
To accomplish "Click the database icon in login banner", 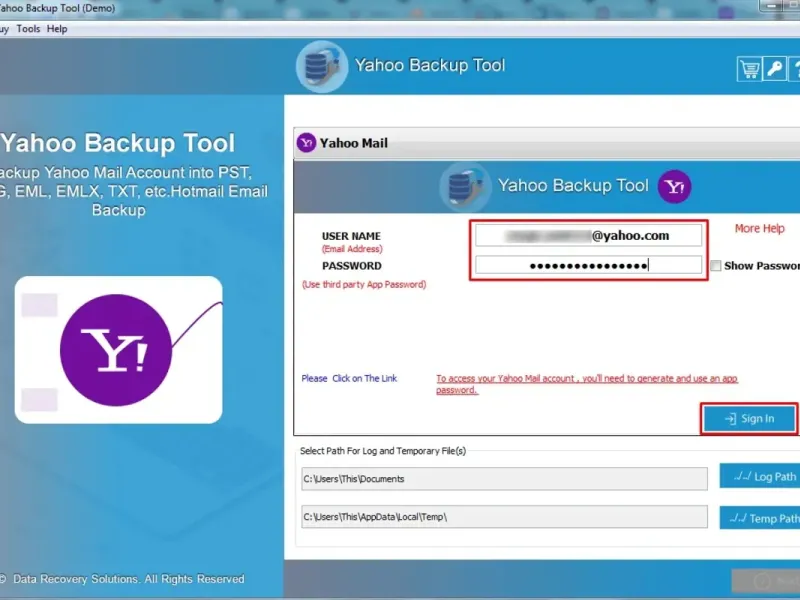I will [x=465, y=187].
